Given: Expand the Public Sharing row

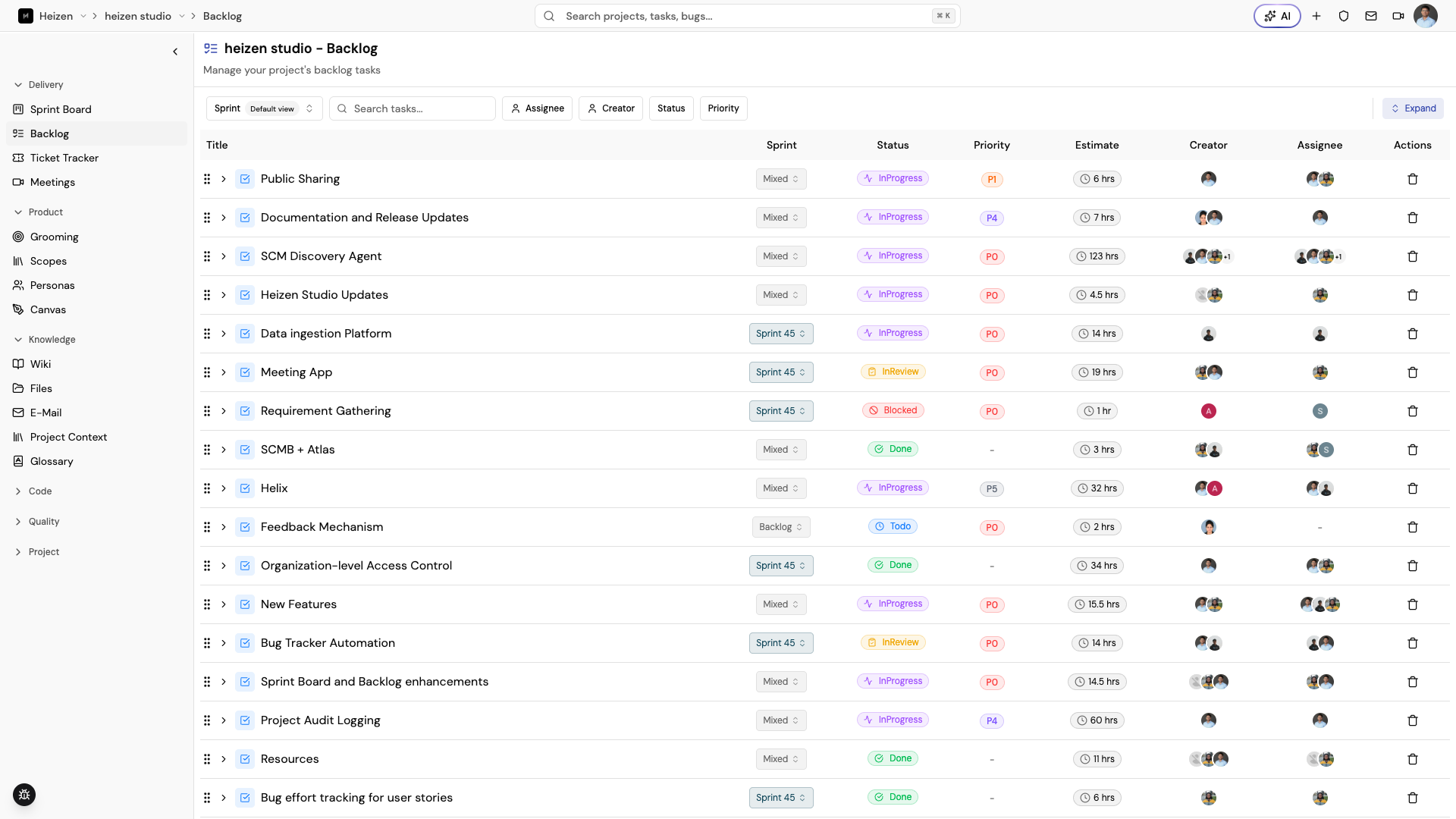Looking at the screenshot, I should pyautogui.click(x=224, y=179).
